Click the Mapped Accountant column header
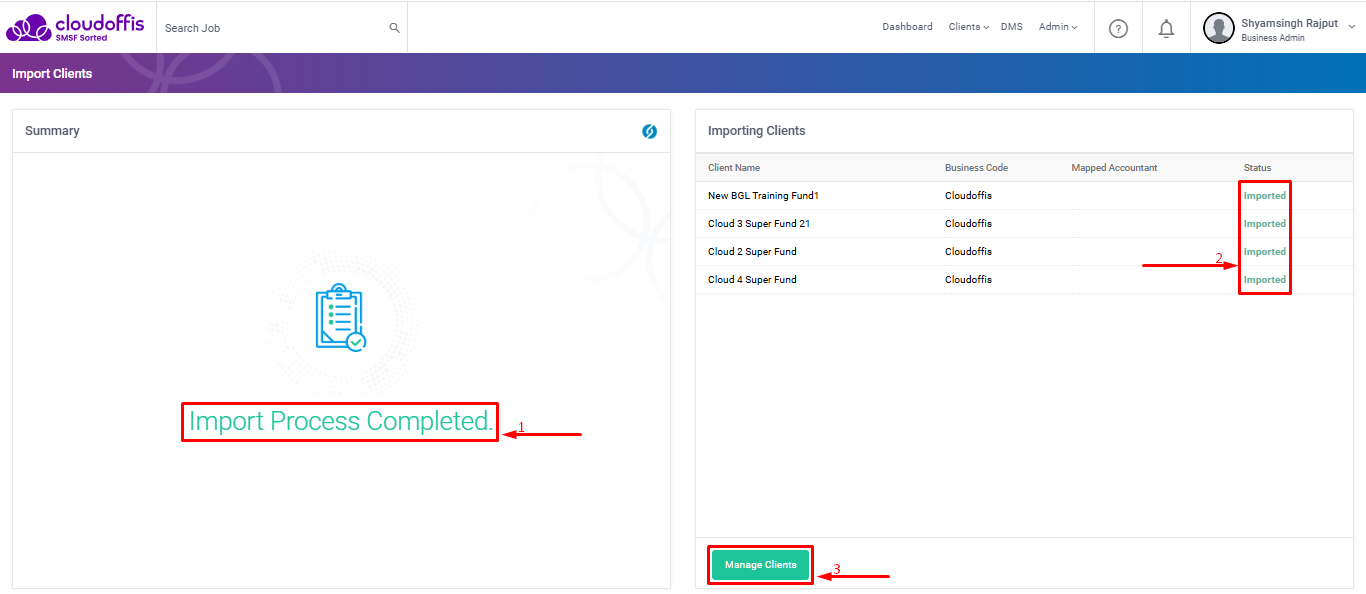This screenshot has height=594, width=1366. click(x=1114, y=168)
